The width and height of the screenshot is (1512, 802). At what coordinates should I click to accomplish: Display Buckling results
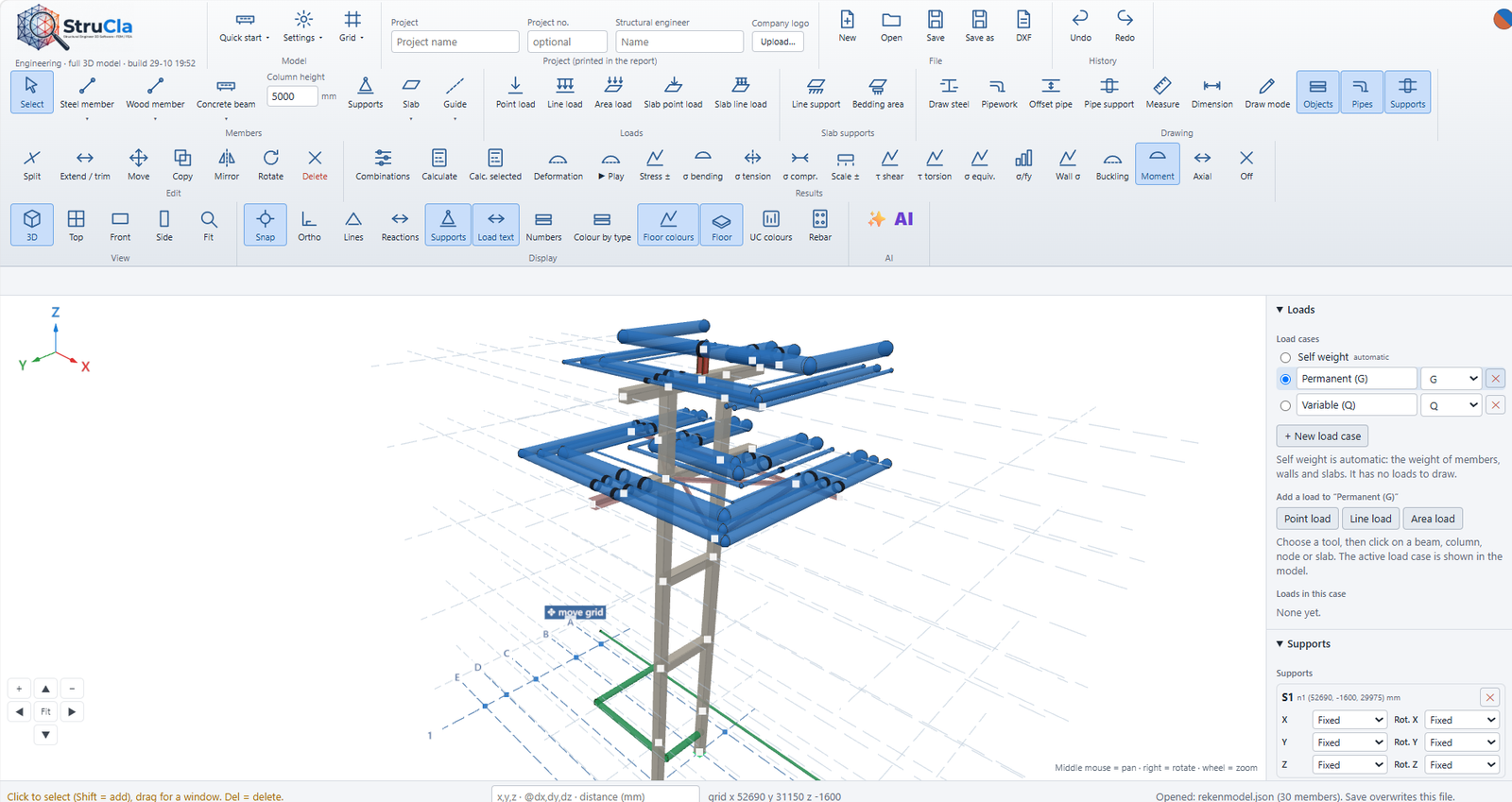click(1112, 164)
